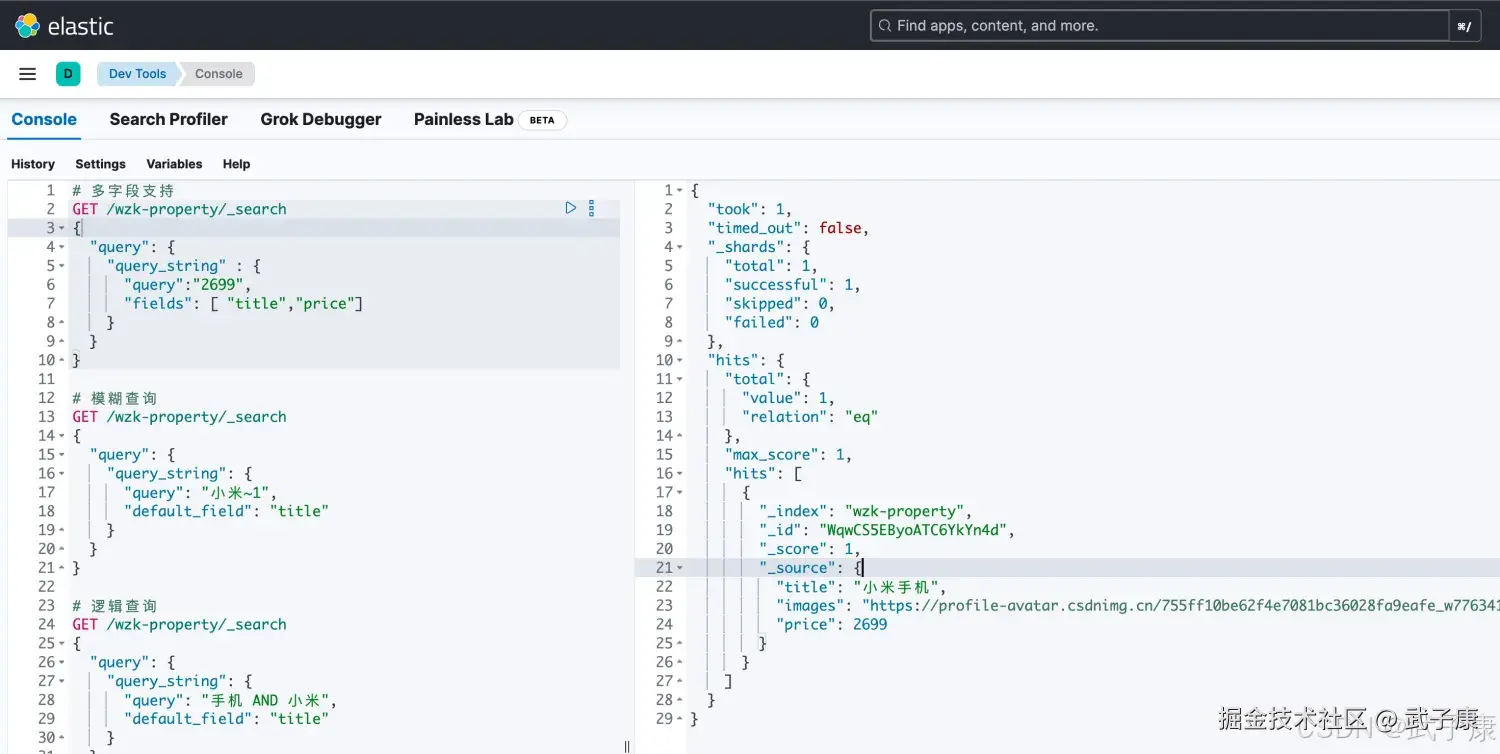This screenshot has width=1500, height=754.
Task: Switch to the Search Profiler tab
Action: tap(168, 119)
